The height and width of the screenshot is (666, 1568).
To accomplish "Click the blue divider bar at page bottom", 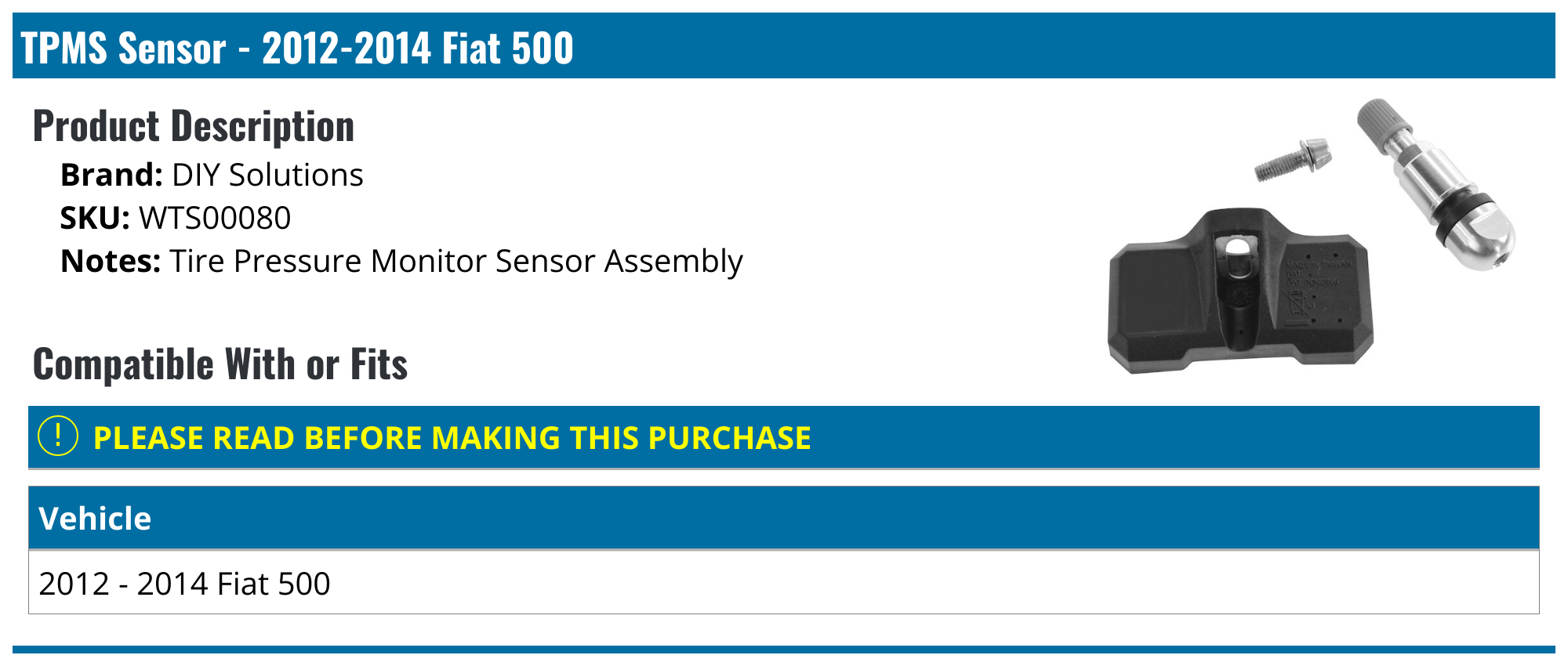I will click(x=784, y=650).
